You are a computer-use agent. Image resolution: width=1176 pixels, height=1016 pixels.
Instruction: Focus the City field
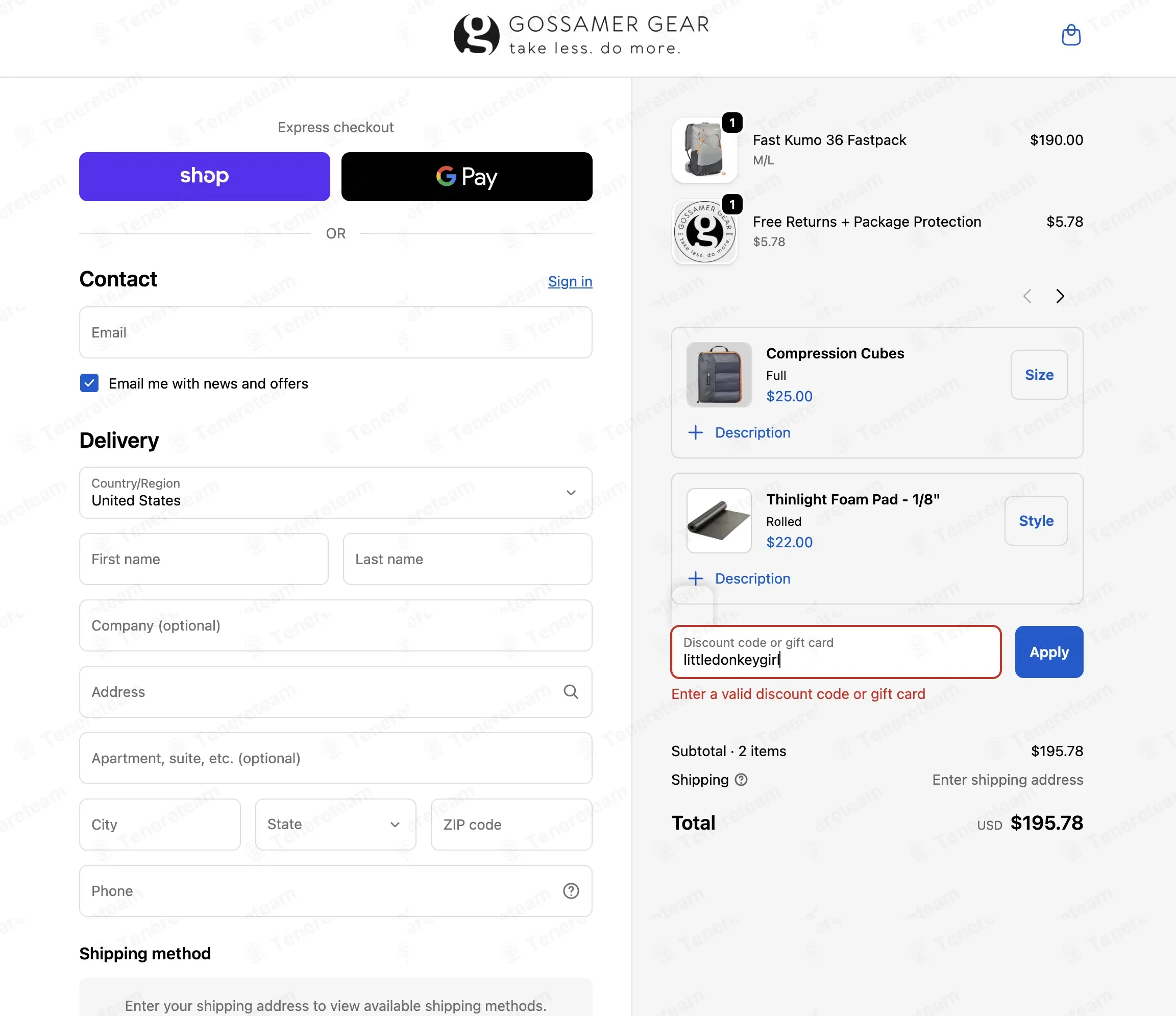point(159,824)
